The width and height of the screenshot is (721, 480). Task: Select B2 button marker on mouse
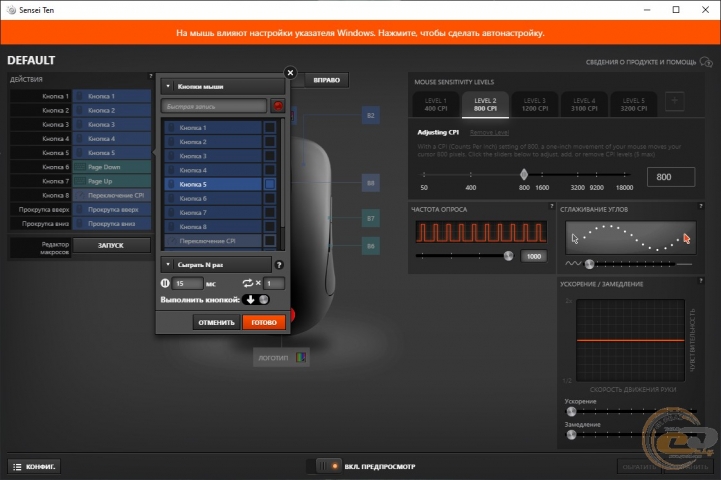(x=371, y=115)
